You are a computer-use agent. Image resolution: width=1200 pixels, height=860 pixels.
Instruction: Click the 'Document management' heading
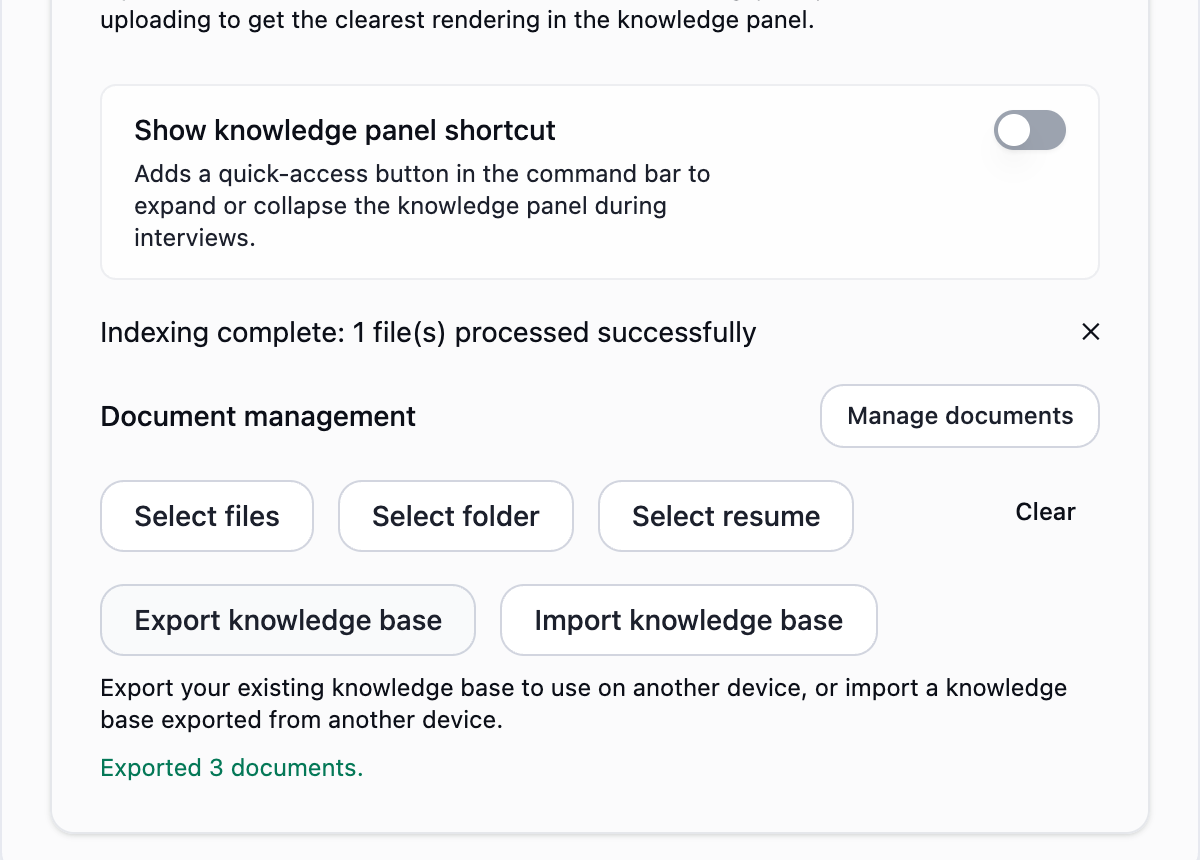point(258,416)
